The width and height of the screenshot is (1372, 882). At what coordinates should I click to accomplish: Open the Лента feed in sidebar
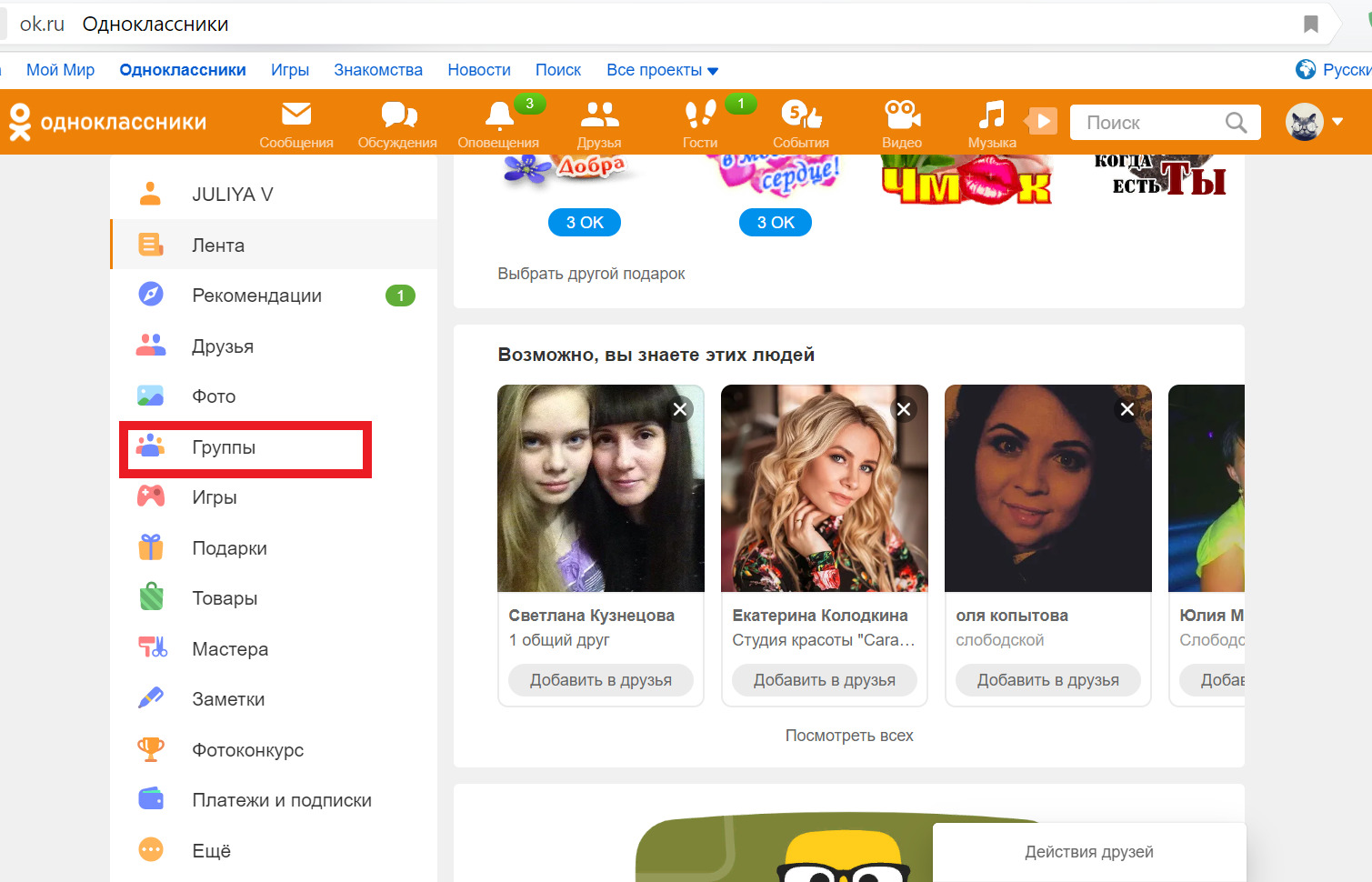pos(274,245)
